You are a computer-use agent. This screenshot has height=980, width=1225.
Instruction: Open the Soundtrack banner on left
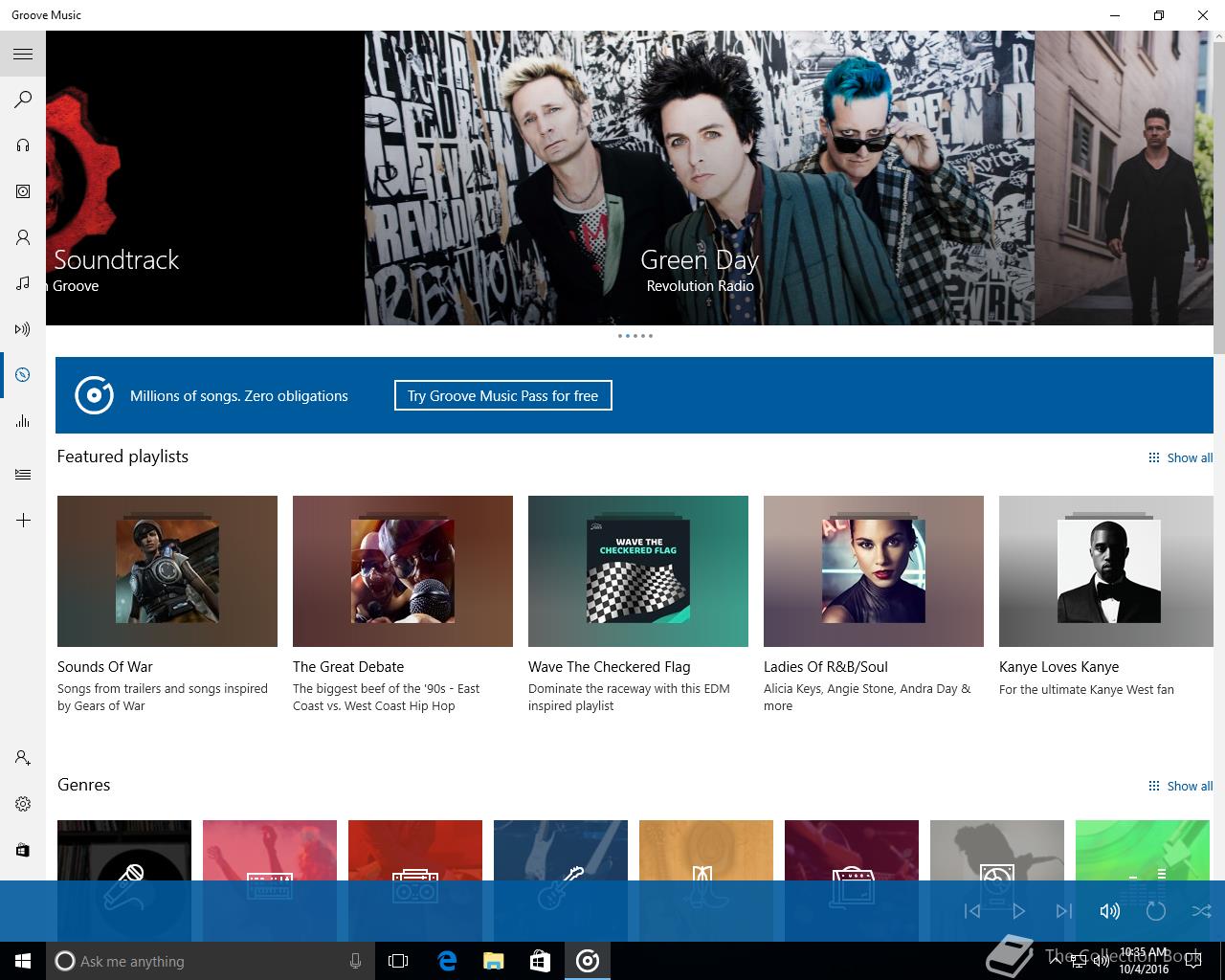pyautogui.click(x=205, y=178)
